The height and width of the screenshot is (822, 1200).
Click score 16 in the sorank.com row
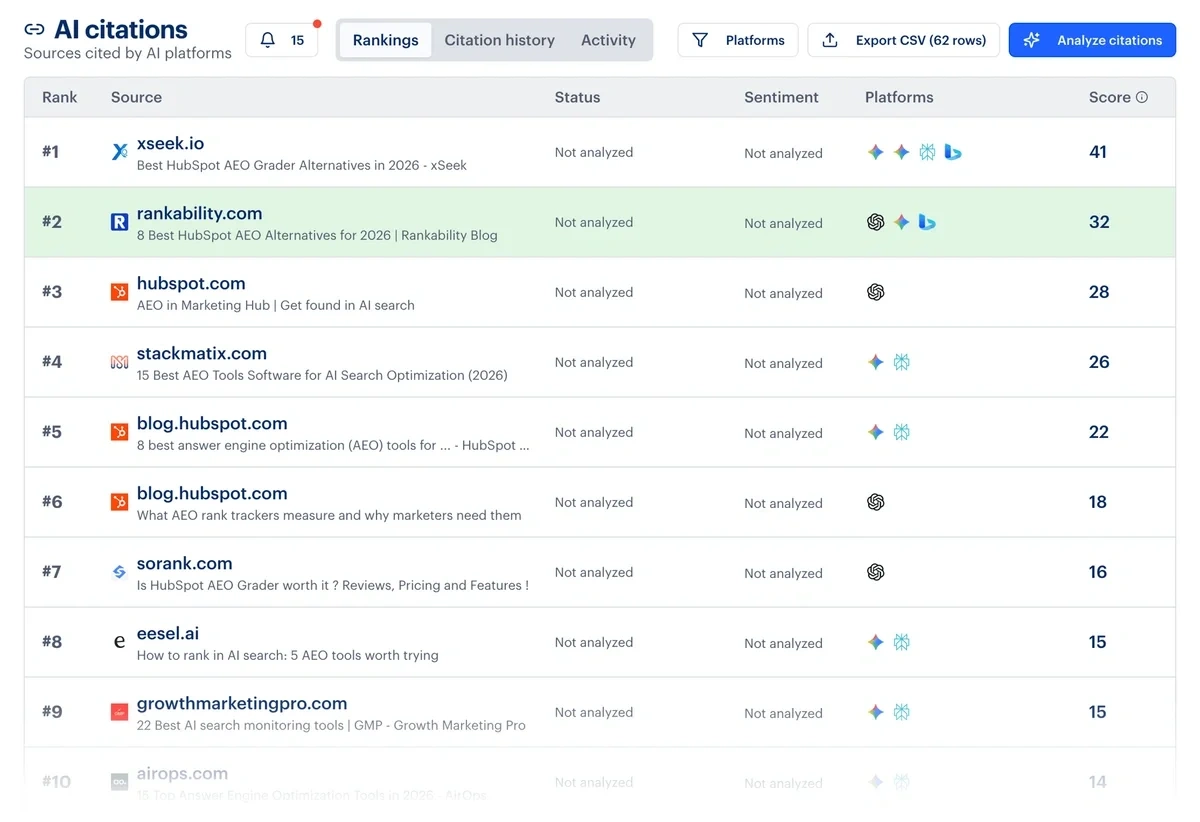click(x=1098, y=572)
